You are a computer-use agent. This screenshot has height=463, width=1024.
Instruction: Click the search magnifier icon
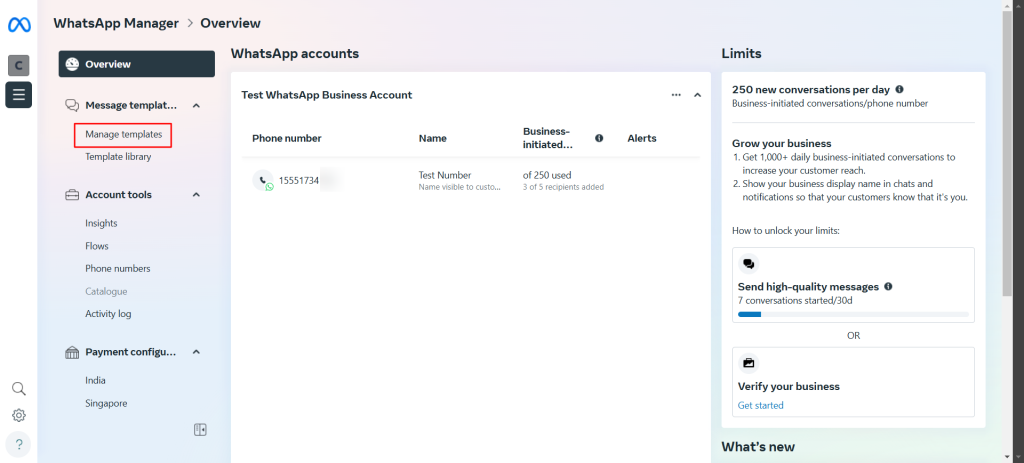click(x=19, y=389)
